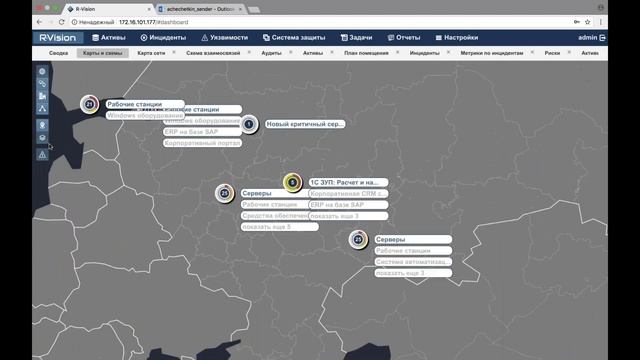The image size is (640, 360).
Task: Close the Карта сети tab
Action: click(174, 52)
